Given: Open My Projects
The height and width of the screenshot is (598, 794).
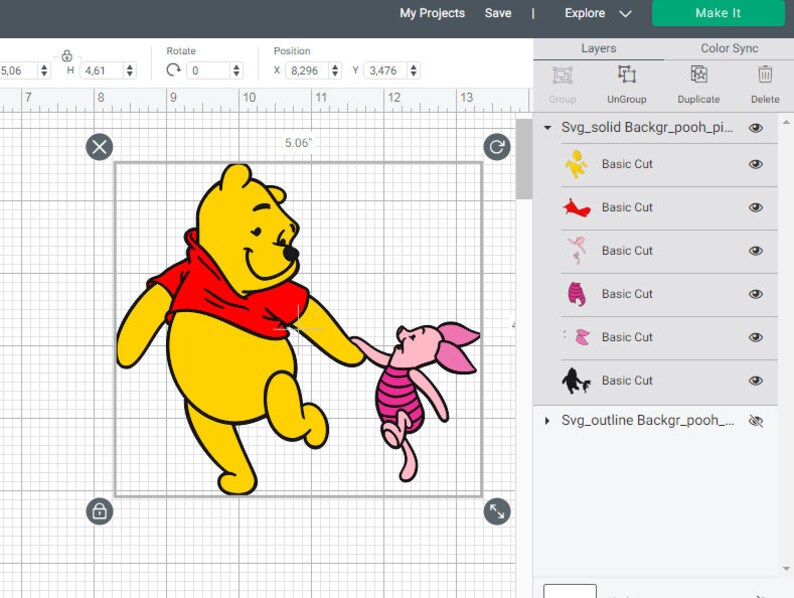Looking at the screenshot, I should pos(432,13).
